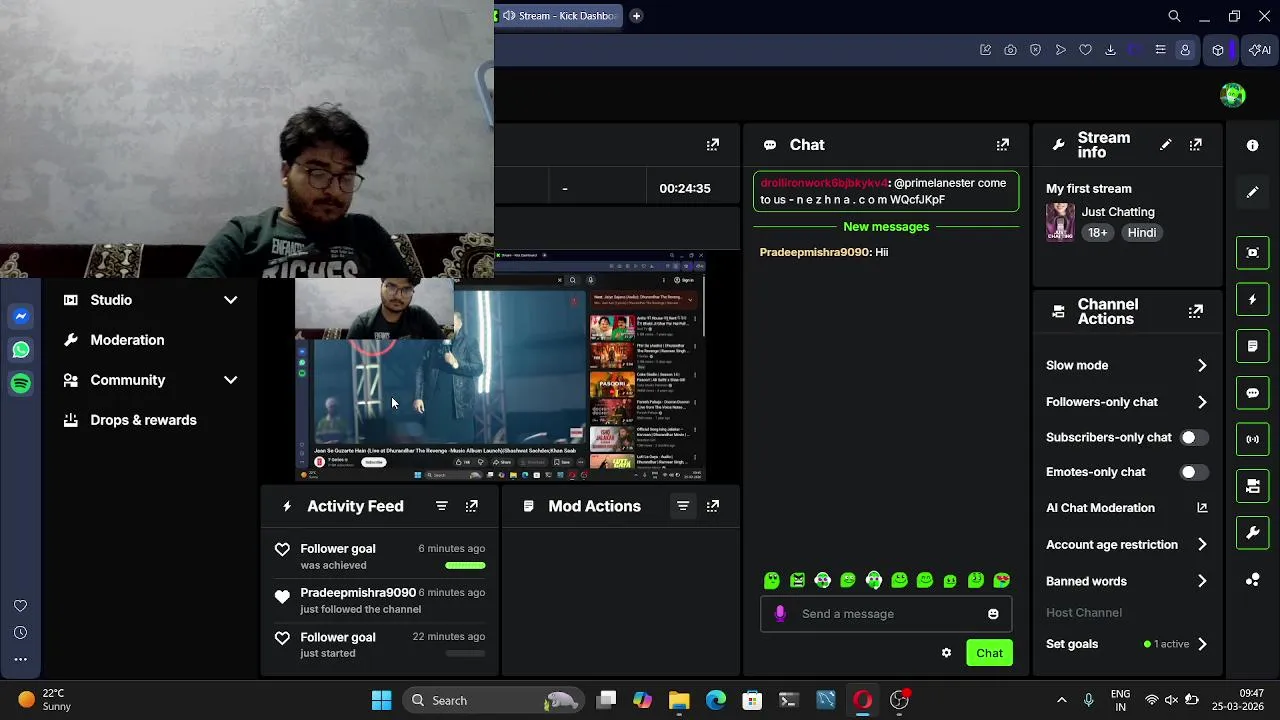This screenshot has width=1280, height=720.
Task: Click the snapshot camera icon in address bar
Action: tap(1010, 50)
